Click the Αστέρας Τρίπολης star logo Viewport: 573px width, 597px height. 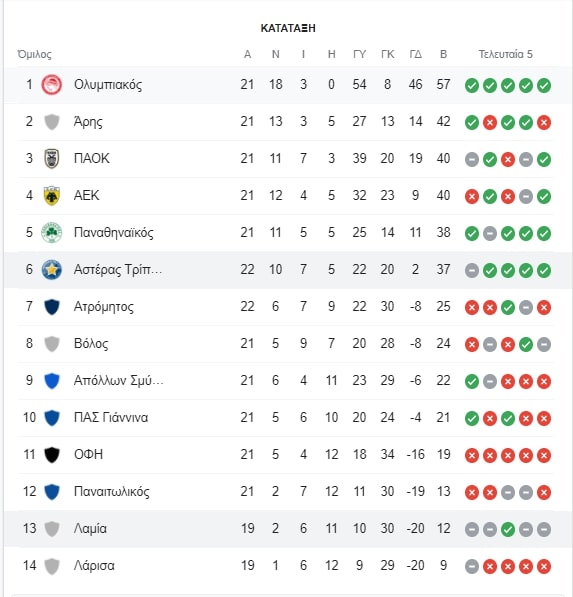(52, 270)
